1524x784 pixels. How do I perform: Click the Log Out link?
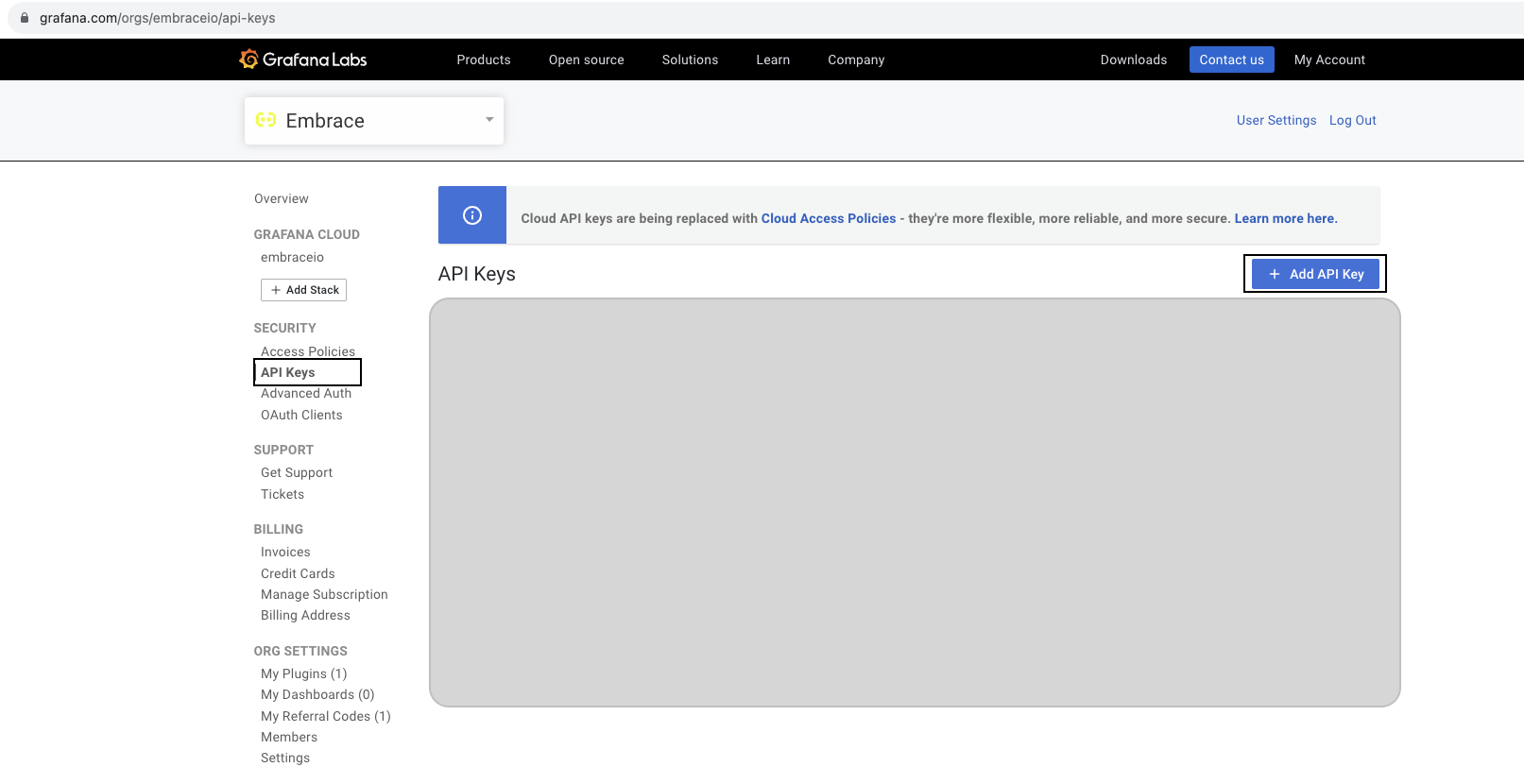[1353, 120]
